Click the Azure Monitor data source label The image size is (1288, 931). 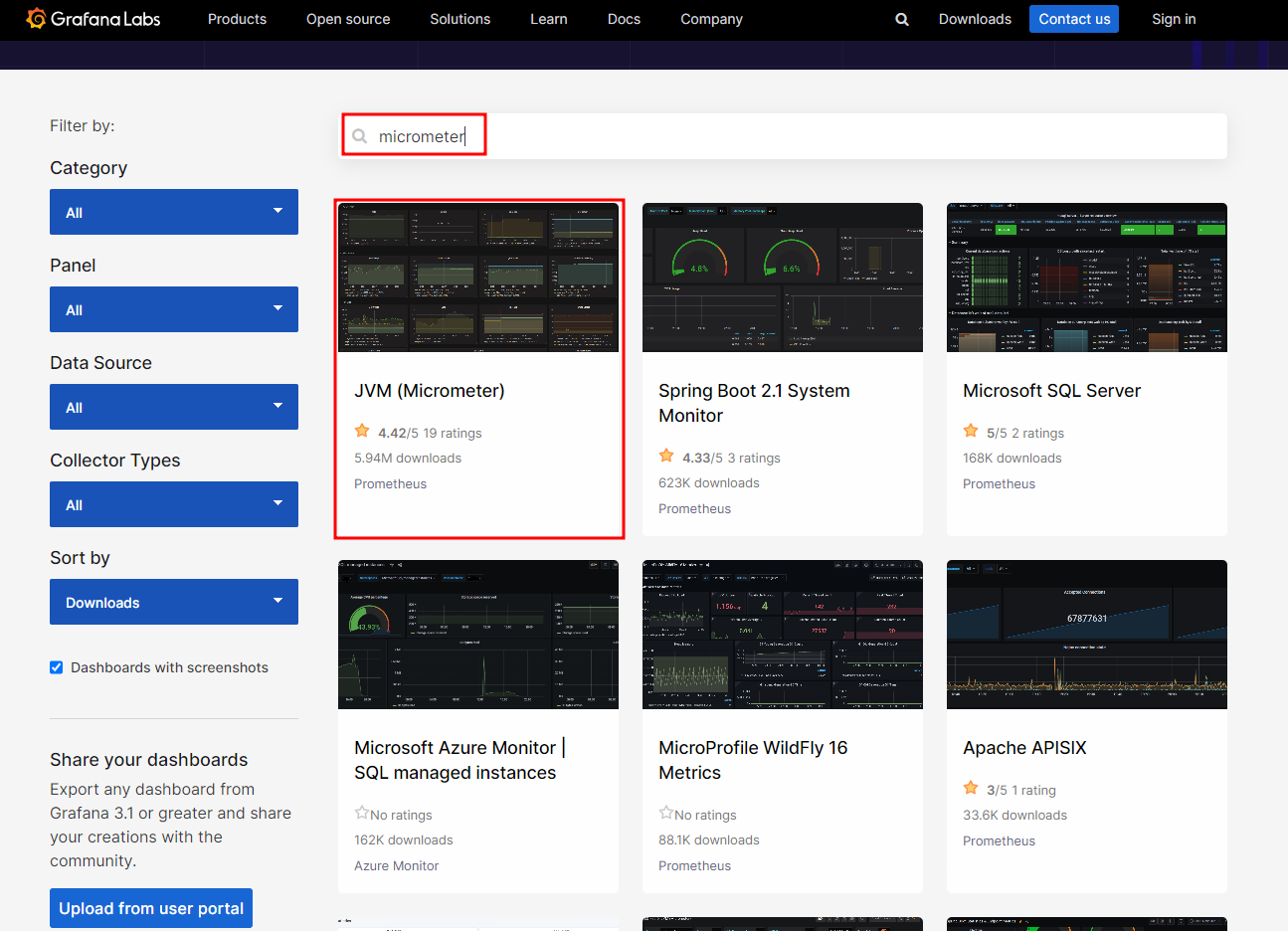point(396,866)
